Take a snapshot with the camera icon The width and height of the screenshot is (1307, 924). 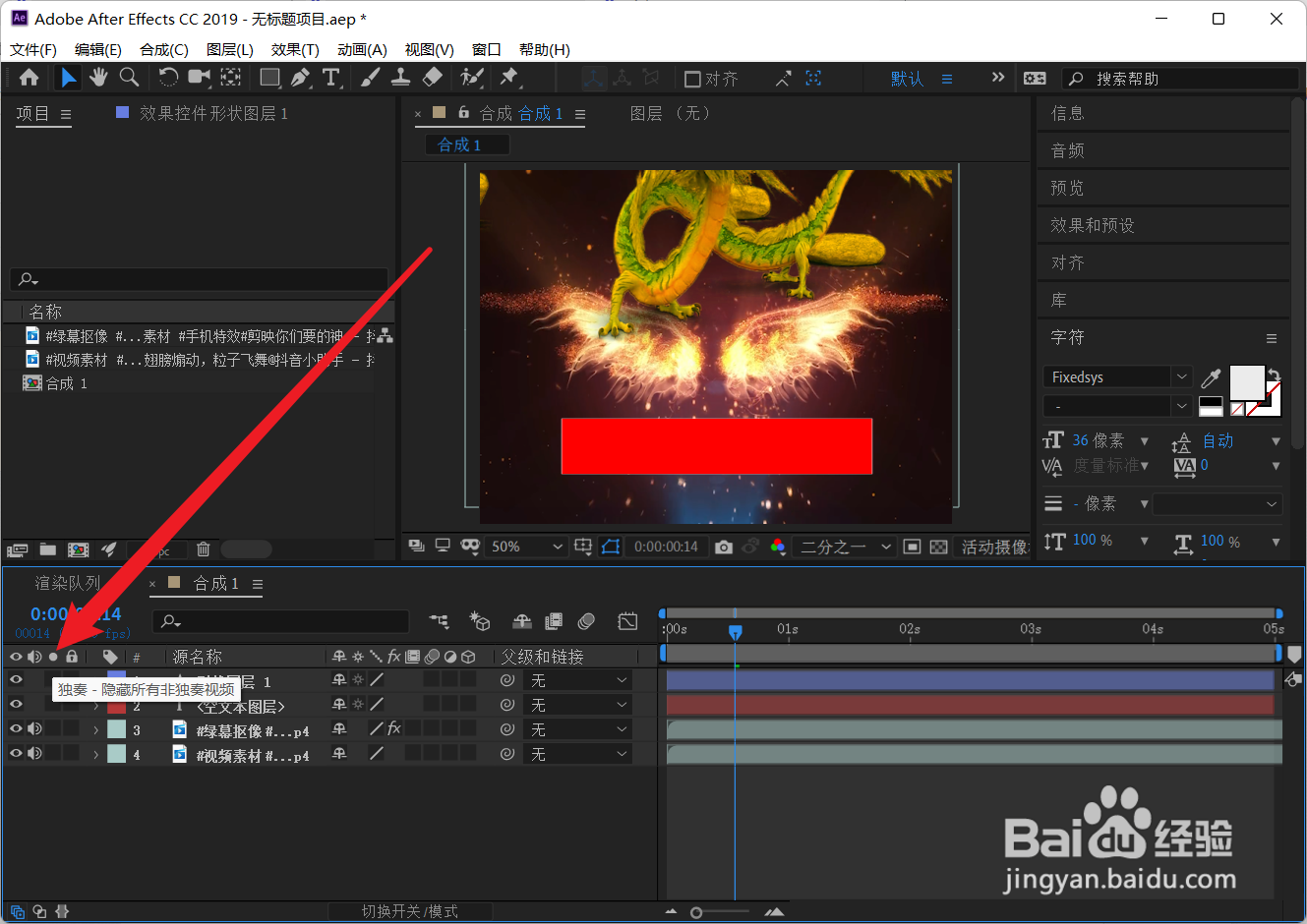click(724, 547)
